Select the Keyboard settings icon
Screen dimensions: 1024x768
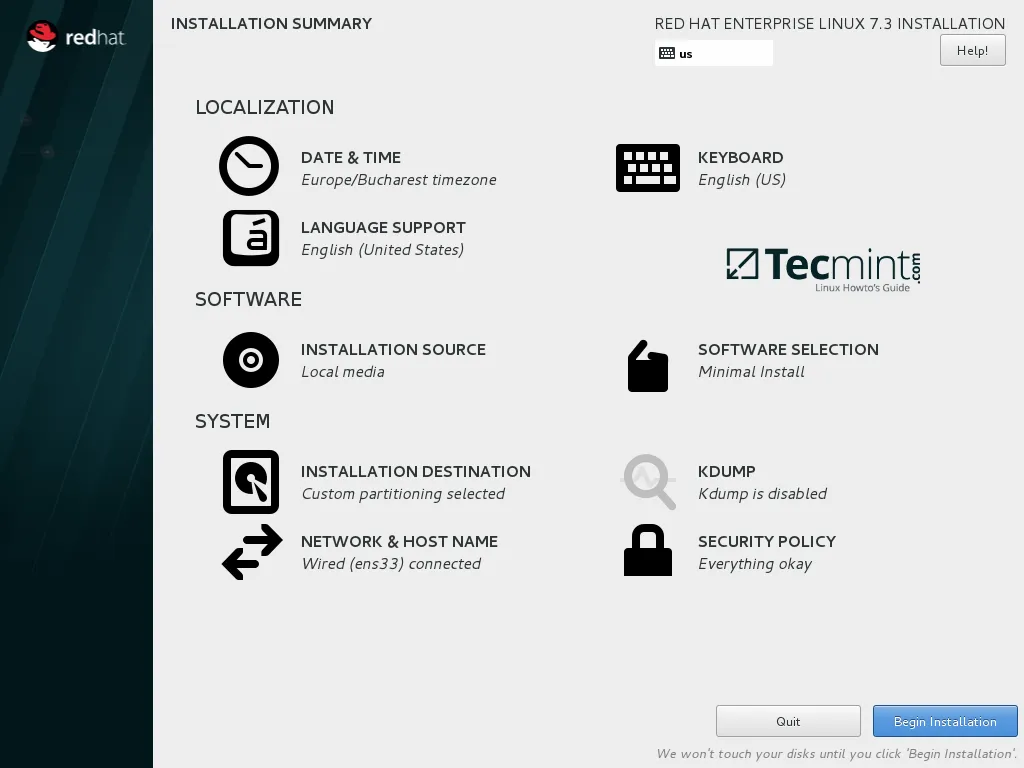tap(647, 166)
